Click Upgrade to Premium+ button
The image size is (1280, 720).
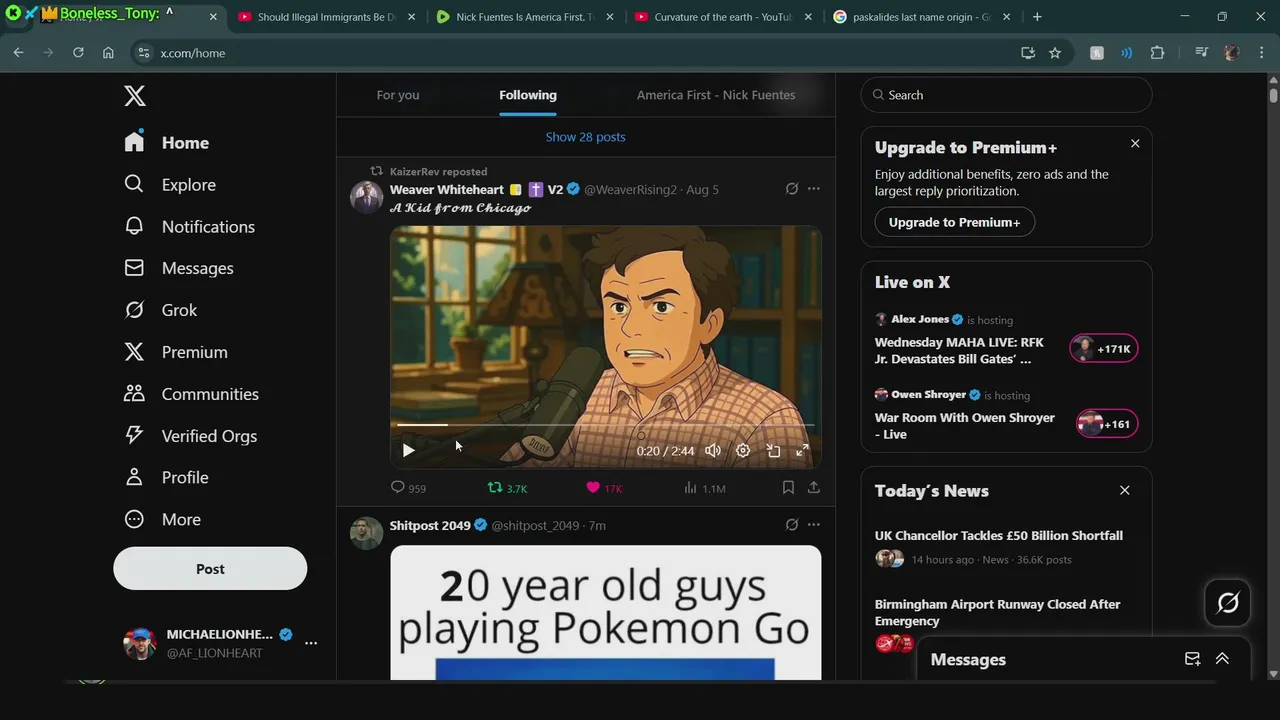coord(954,222)
